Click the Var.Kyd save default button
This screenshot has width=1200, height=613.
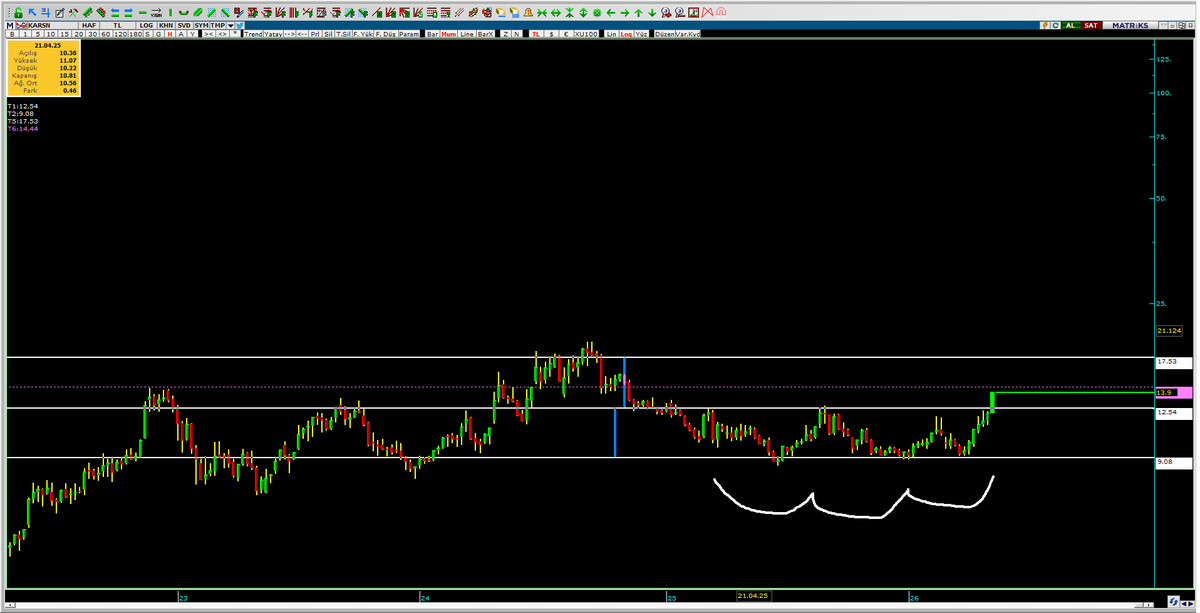(688, 34)
